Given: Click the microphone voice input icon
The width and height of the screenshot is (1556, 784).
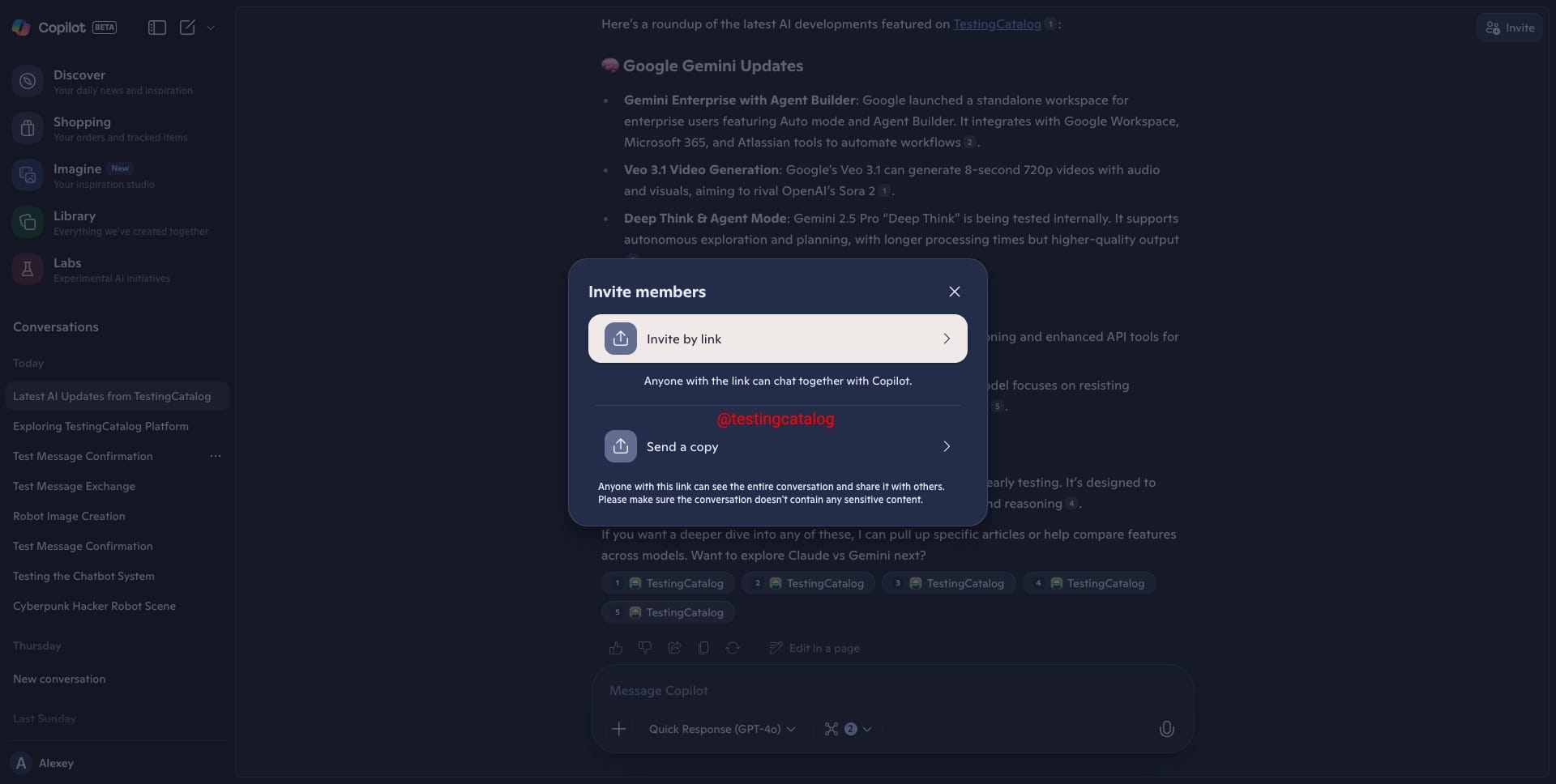Looking at the screenshot, I should coord(1167,729).
